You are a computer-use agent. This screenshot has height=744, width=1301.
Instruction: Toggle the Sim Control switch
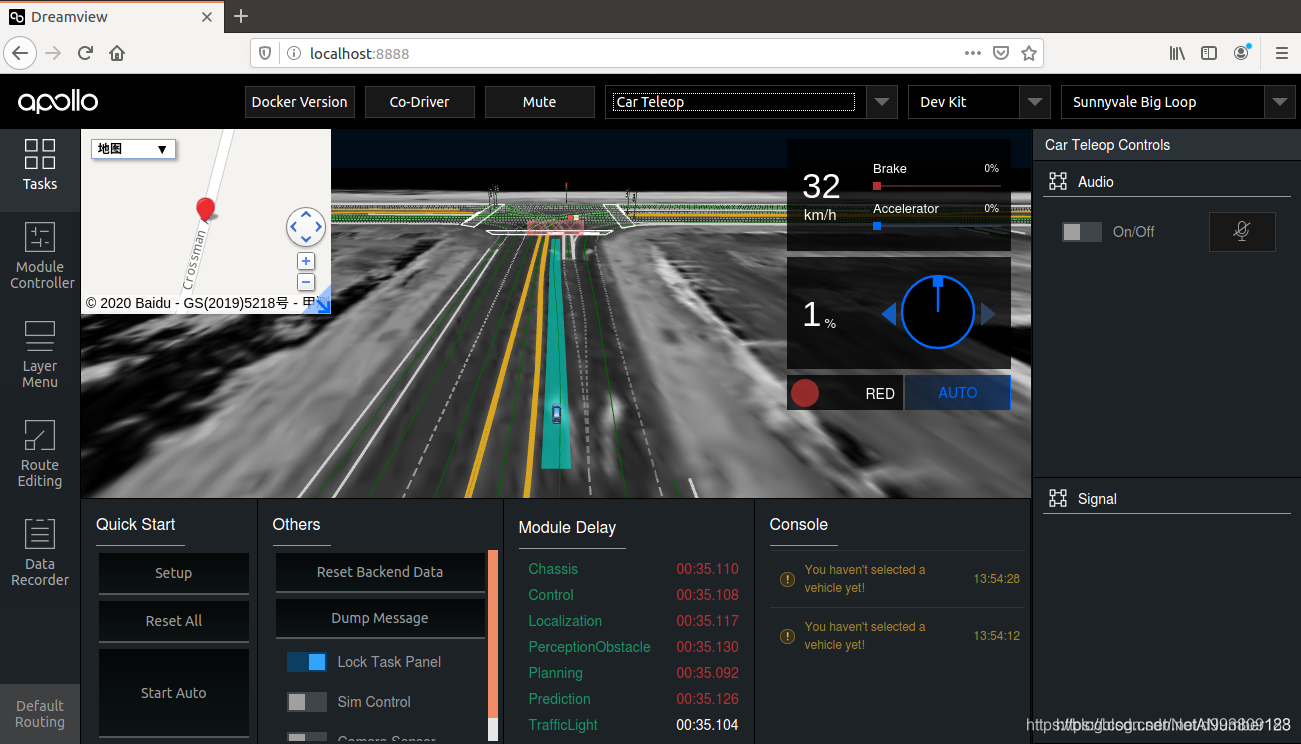pos(306,702)
